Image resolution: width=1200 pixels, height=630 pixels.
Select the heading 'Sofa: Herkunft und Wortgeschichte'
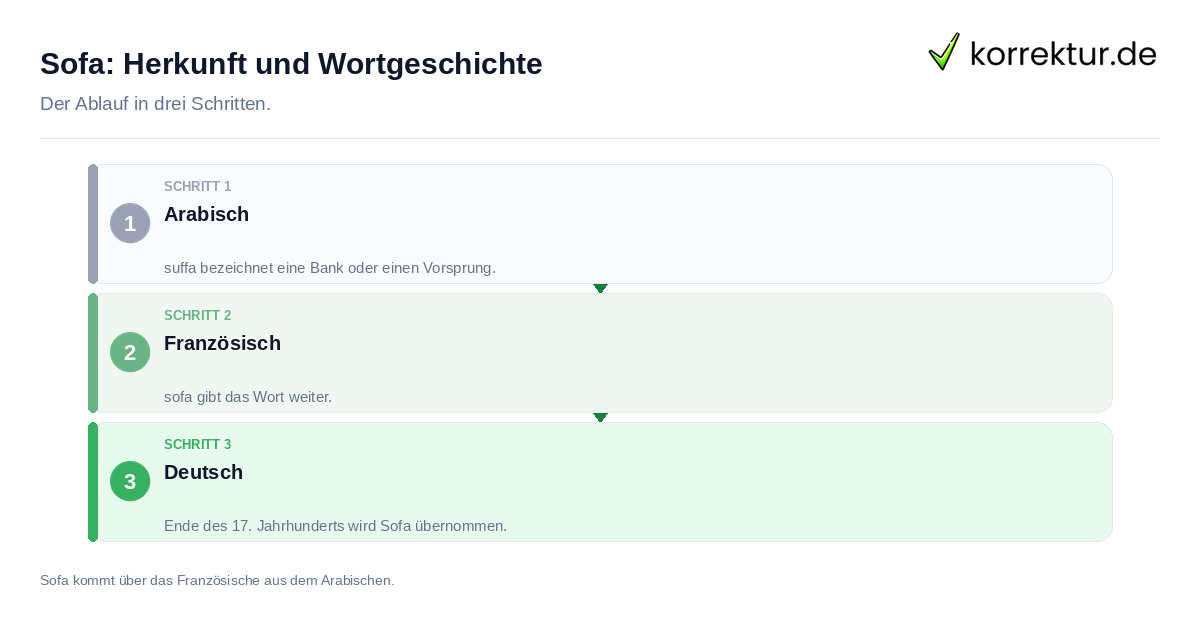point(291,64)
